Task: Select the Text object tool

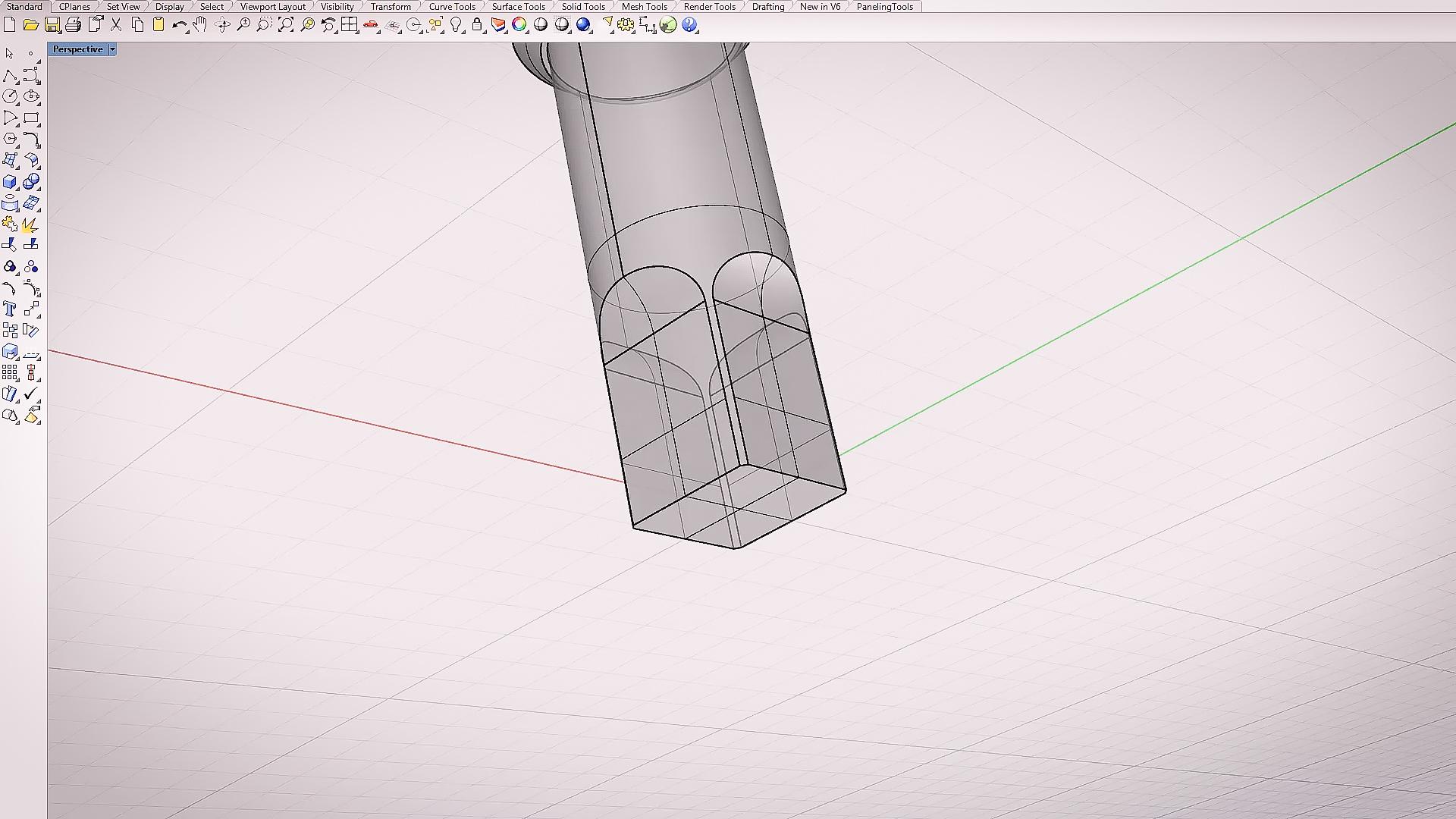Action: pyautogui.click(x=10, y=309)
